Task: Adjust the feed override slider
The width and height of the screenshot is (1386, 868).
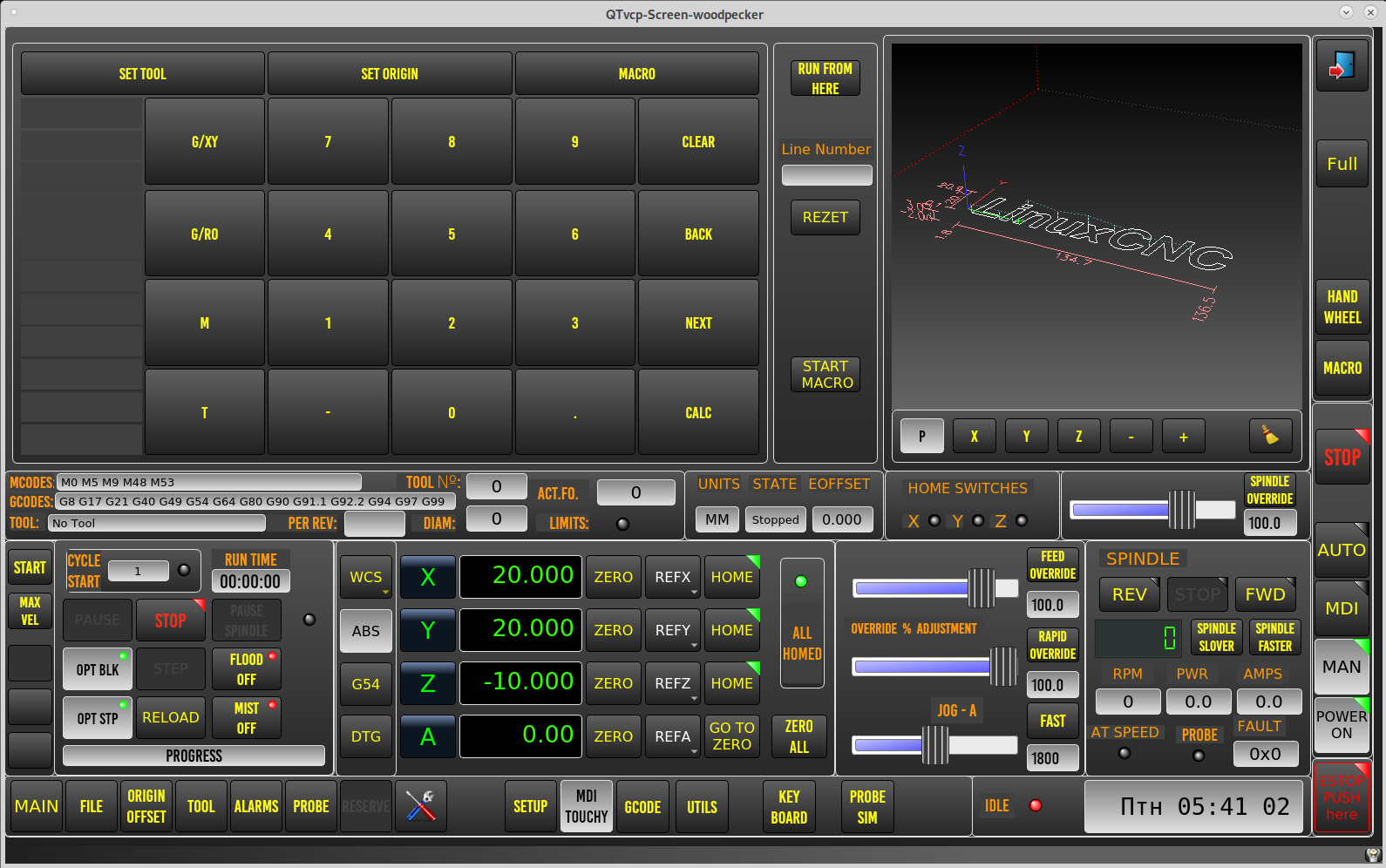Action: click(935, 588)
